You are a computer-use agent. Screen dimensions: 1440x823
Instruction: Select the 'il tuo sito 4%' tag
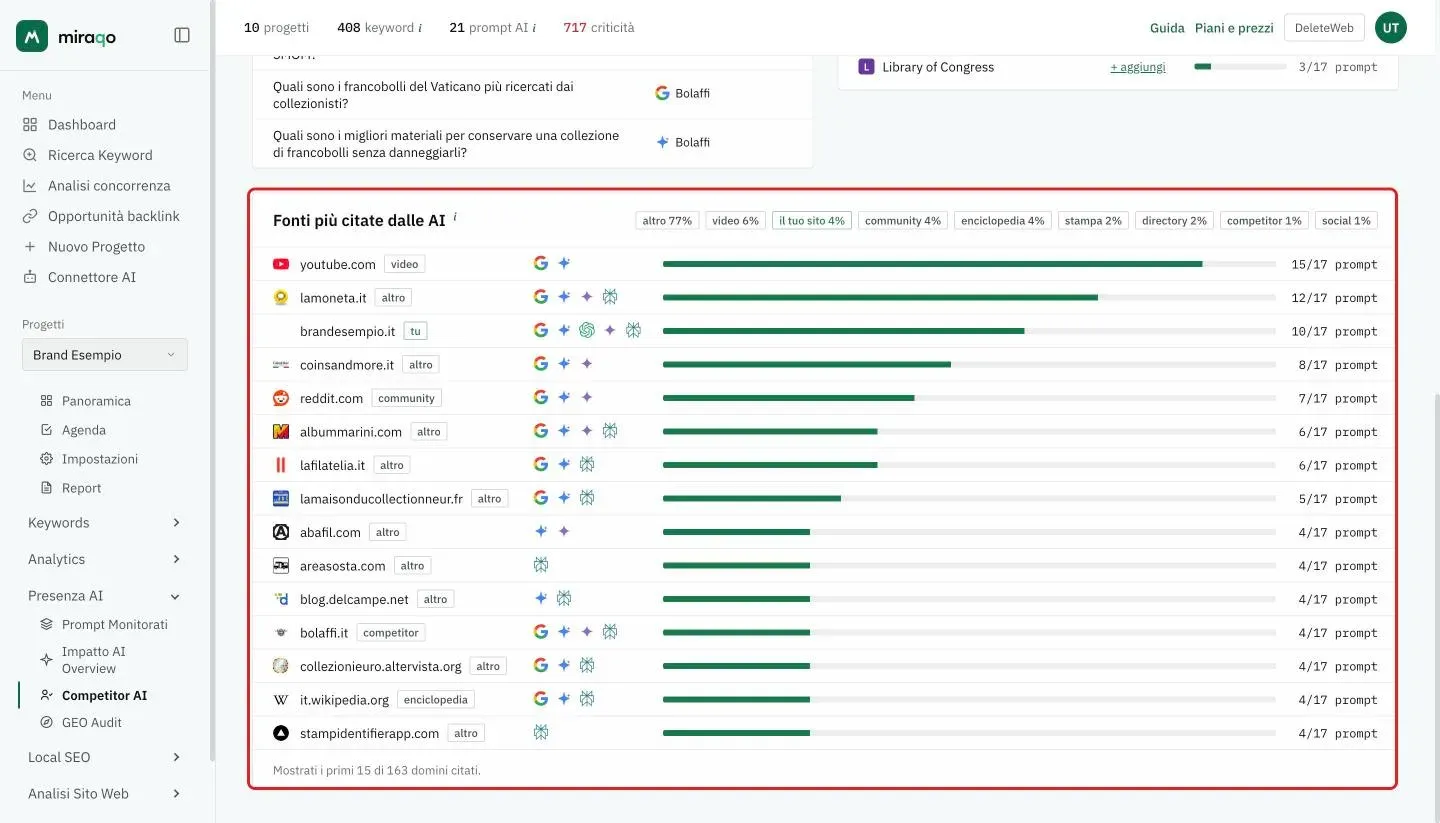click(x=812, y=220)
